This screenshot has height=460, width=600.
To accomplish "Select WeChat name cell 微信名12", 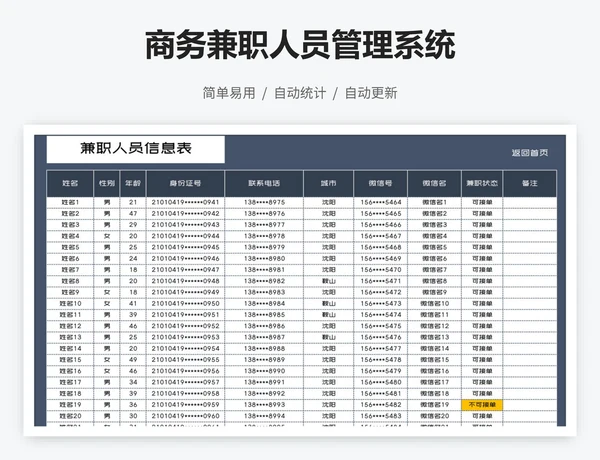I will (435, 326).
